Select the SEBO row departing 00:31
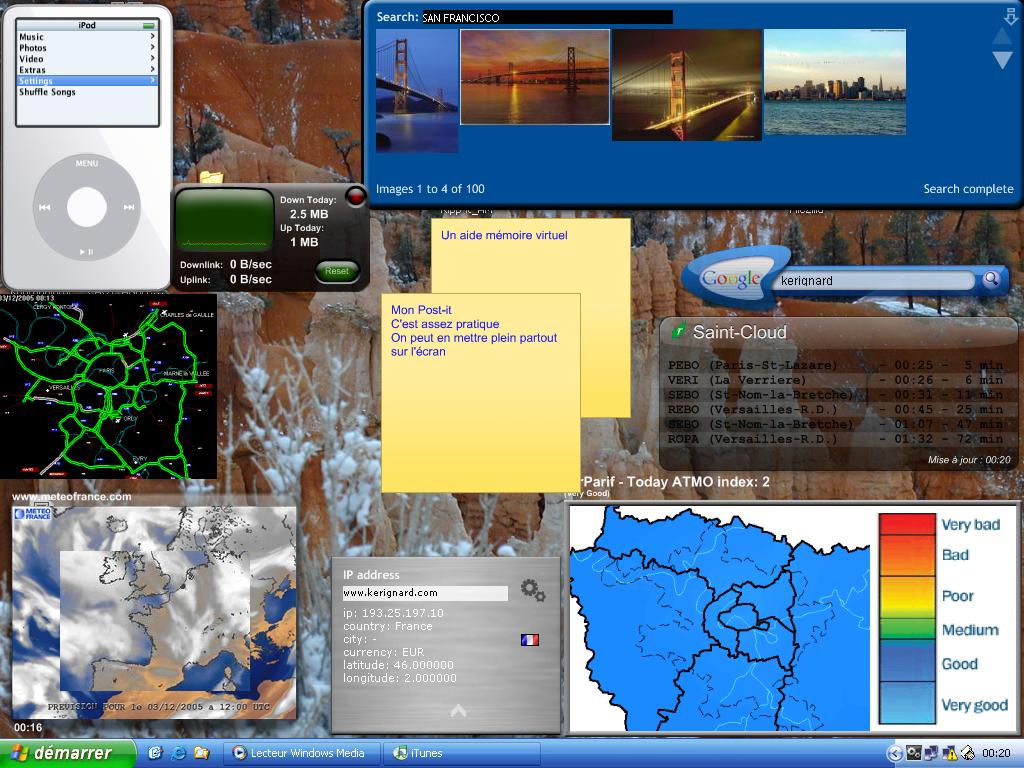The image size is (1024, 768). click(x=835, y=395)
